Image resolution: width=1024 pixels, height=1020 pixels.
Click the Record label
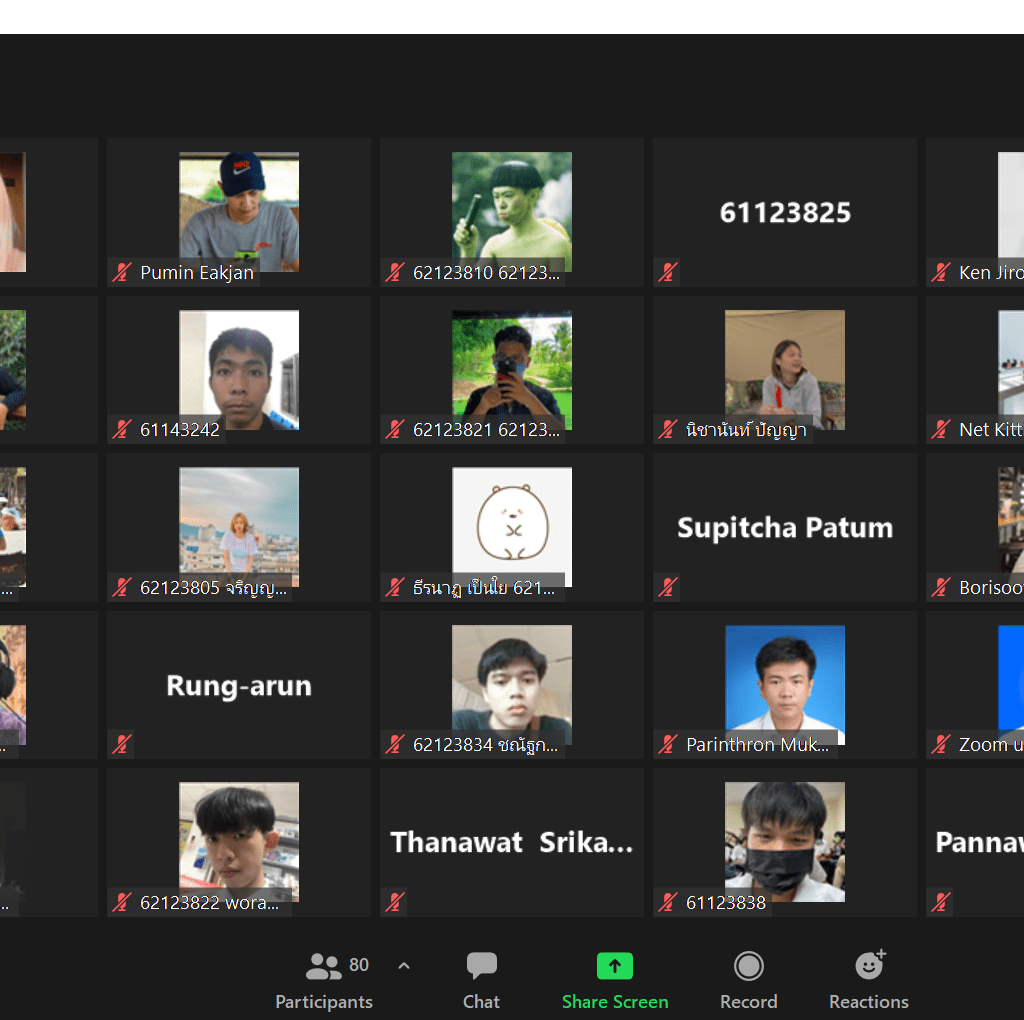point(748,1002)
